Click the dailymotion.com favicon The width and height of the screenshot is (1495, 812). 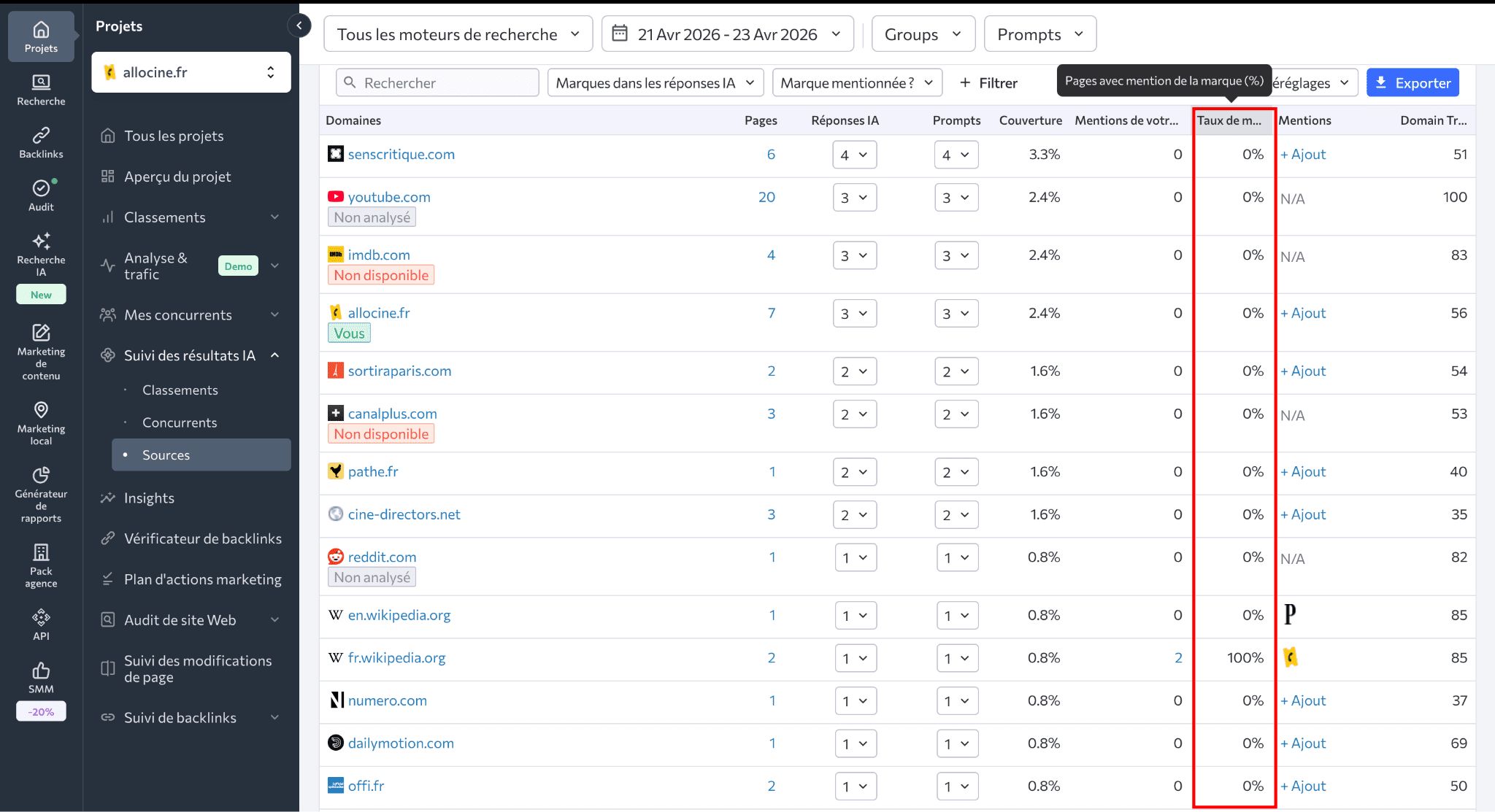pos(336,743)
